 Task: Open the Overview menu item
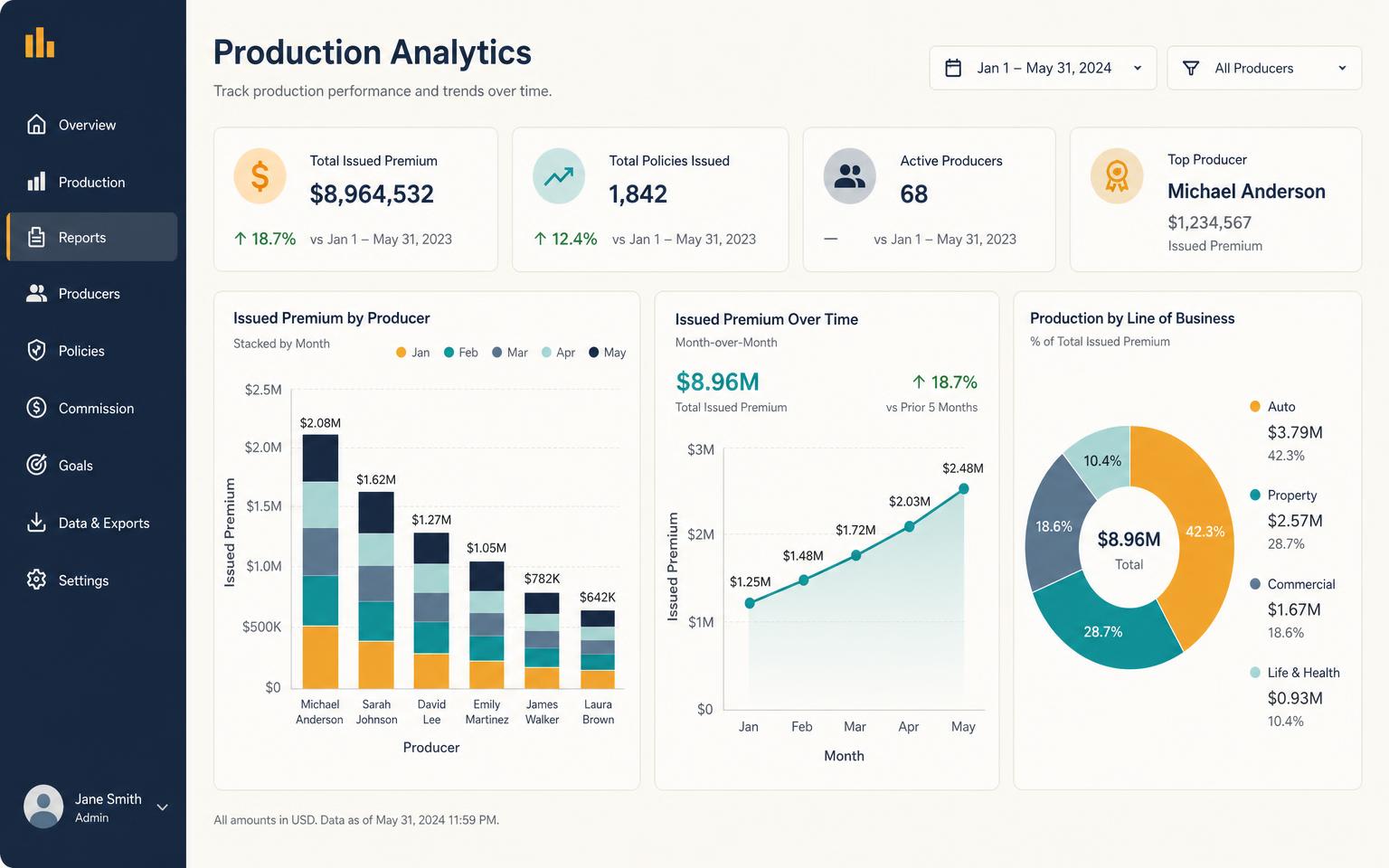click(87, 125)
